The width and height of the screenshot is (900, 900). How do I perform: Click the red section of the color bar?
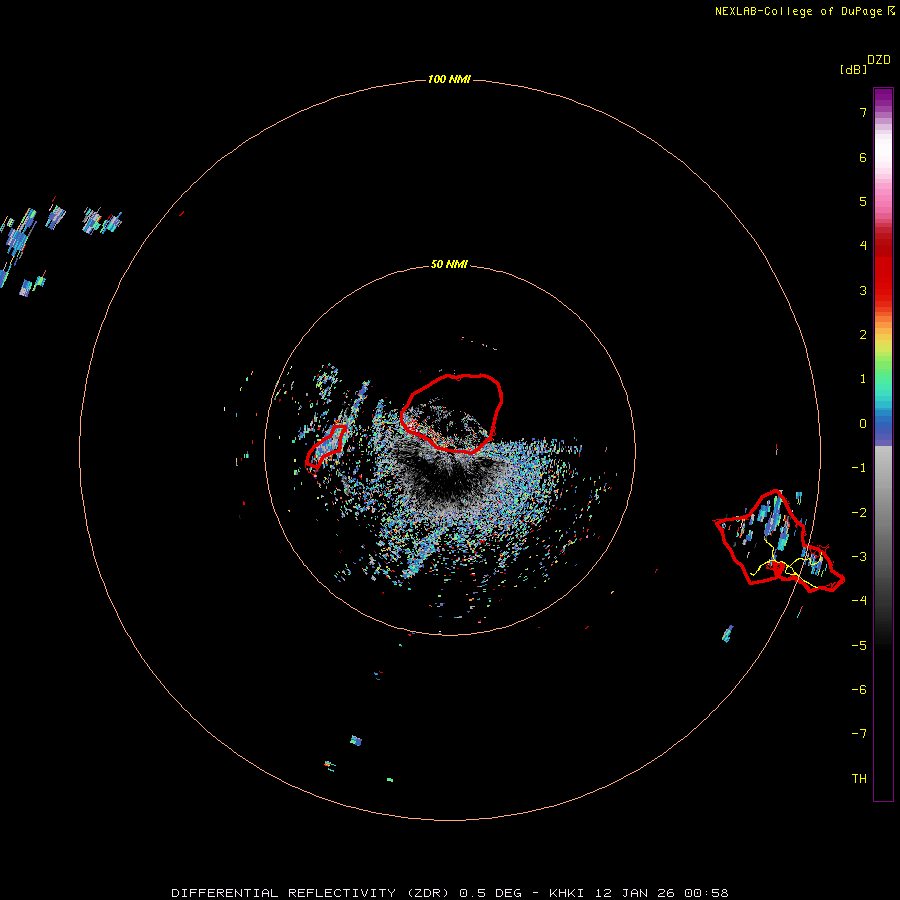click(x=883, y=270)
